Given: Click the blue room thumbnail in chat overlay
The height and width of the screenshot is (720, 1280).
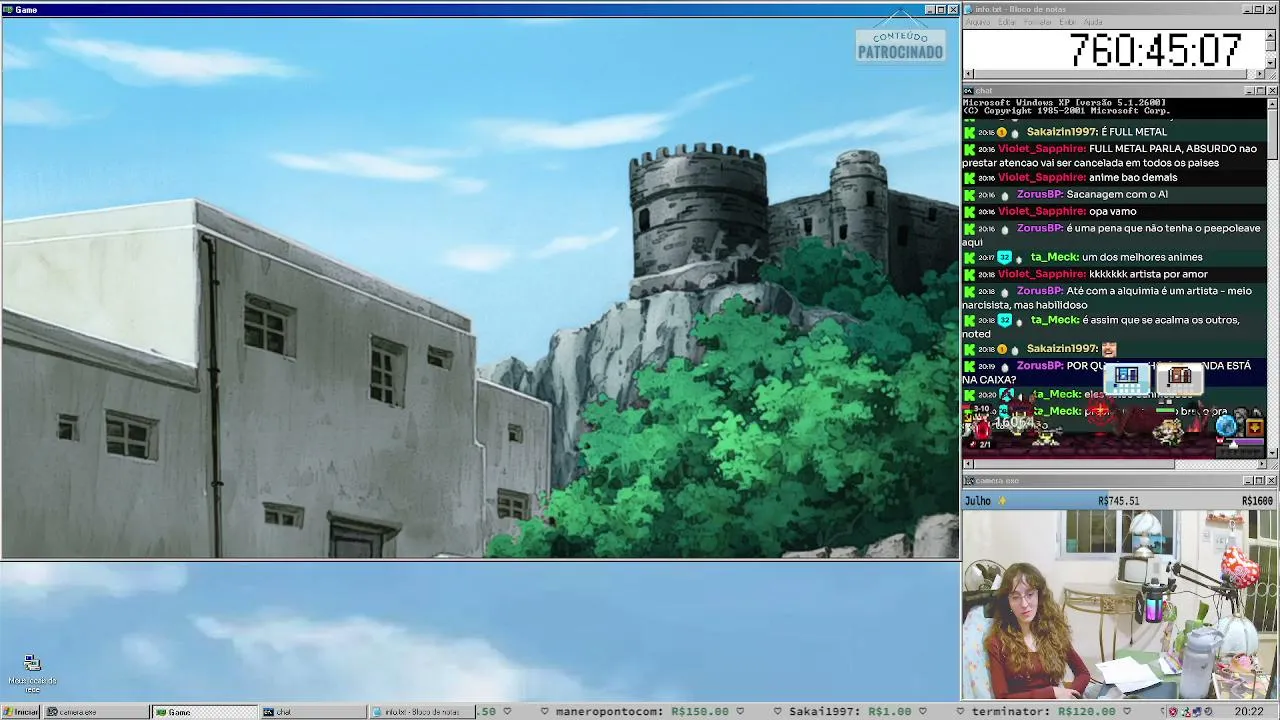Looking at the screenshot, I should [x=1127, y=377].
